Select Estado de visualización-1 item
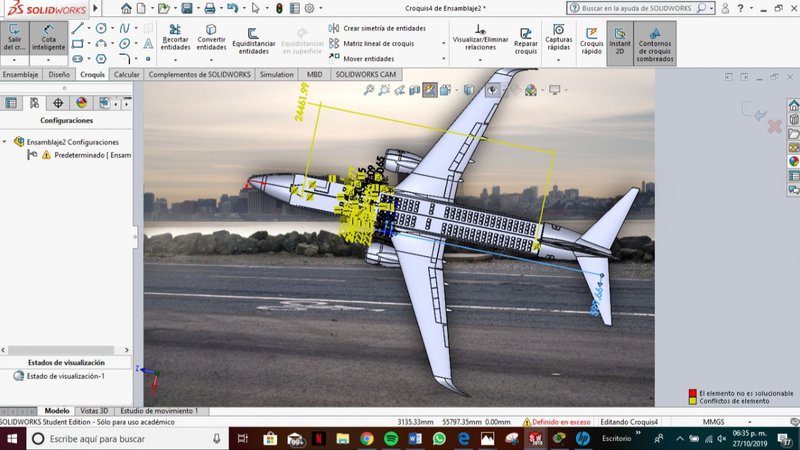 65,376
